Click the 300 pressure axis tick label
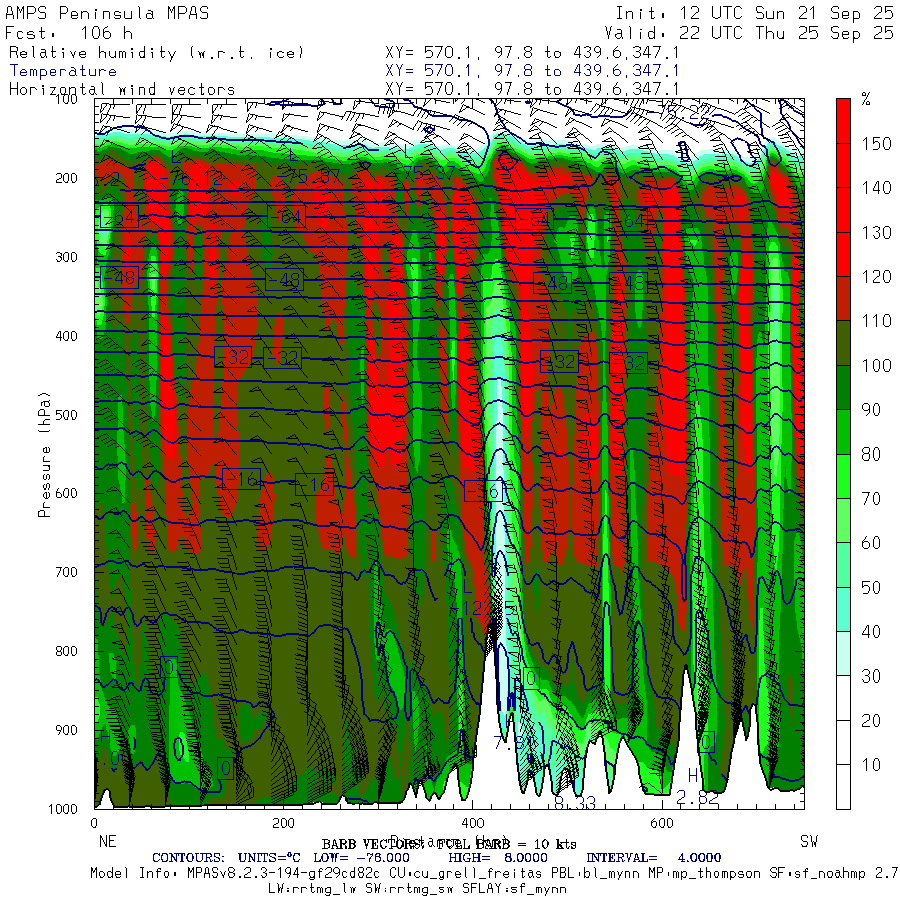This screenshot has width=900, height=900. point(66,257)
